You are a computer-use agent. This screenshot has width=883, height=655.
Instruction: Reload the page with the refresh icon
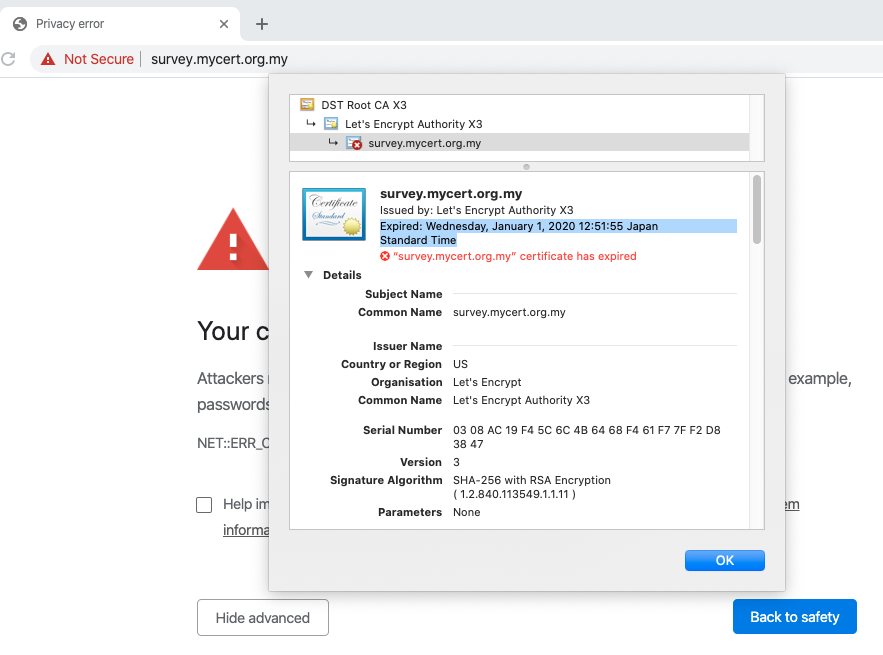coord(8,59)
